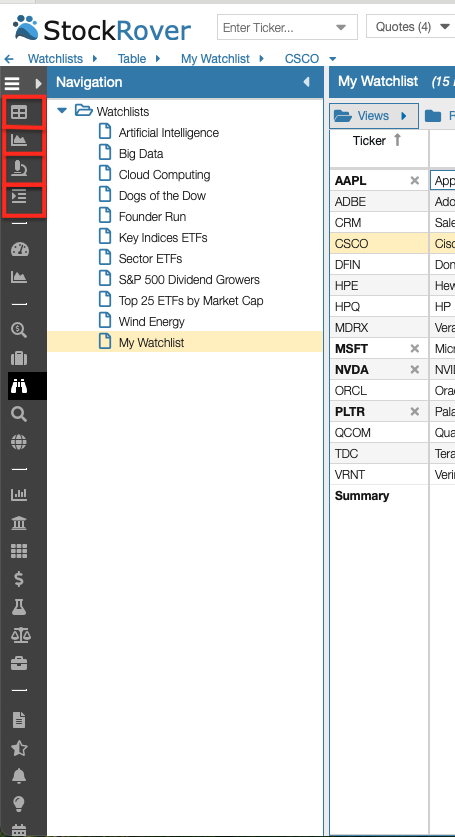This screenshot has width=455, height=837.
Task: Open the bar chart icon in sidebar
Action: tap(19, 494)
